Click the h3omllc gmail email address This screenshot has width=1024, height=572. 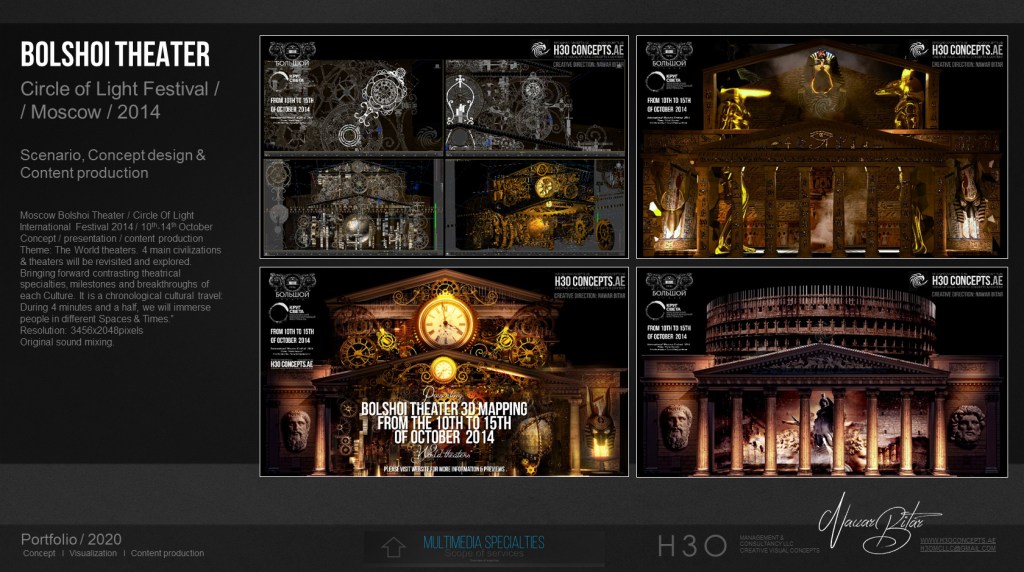[x=957, y=549]
